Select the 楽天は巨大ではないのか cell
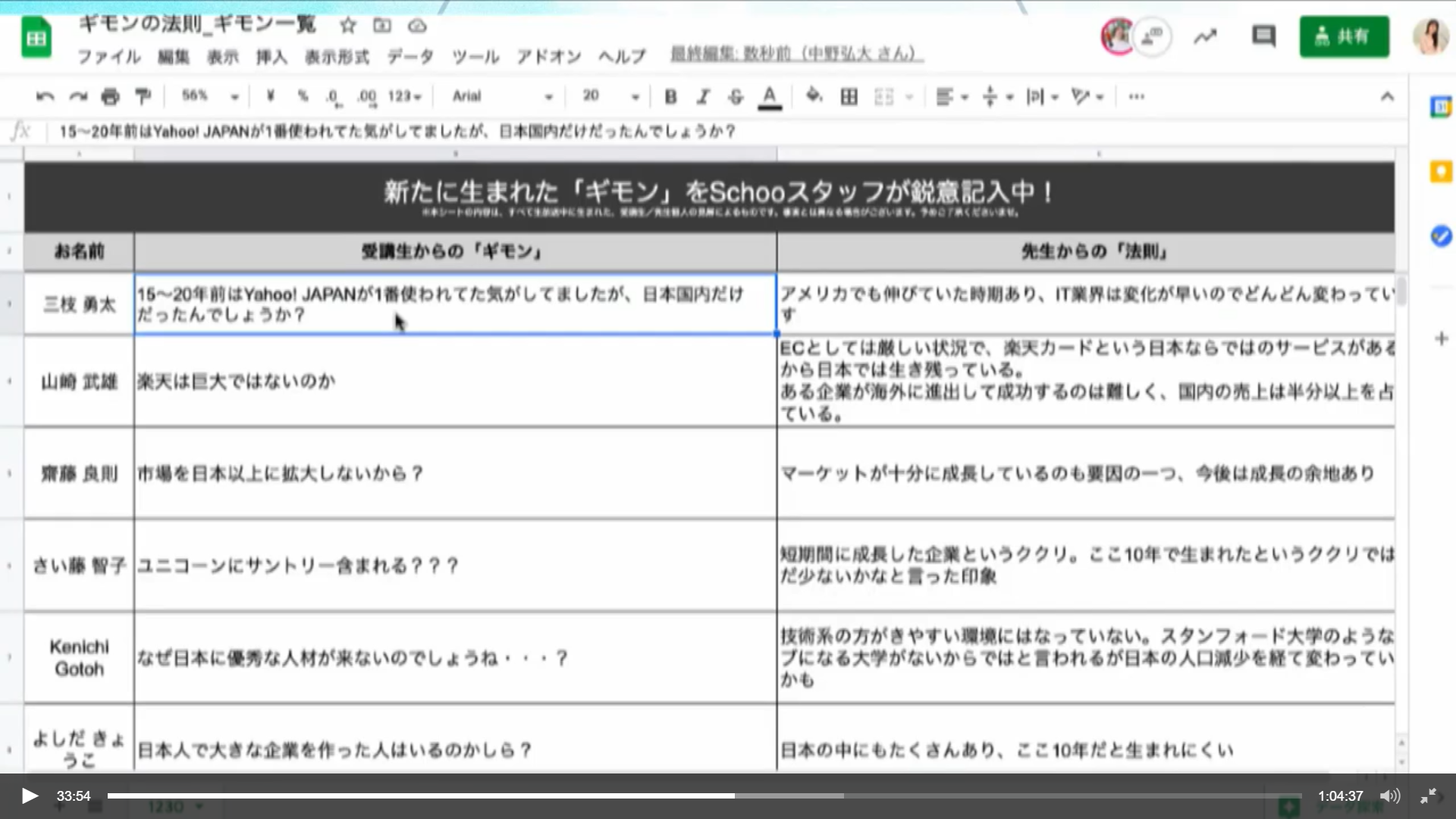1456x819 pixels. coord(455,381)
